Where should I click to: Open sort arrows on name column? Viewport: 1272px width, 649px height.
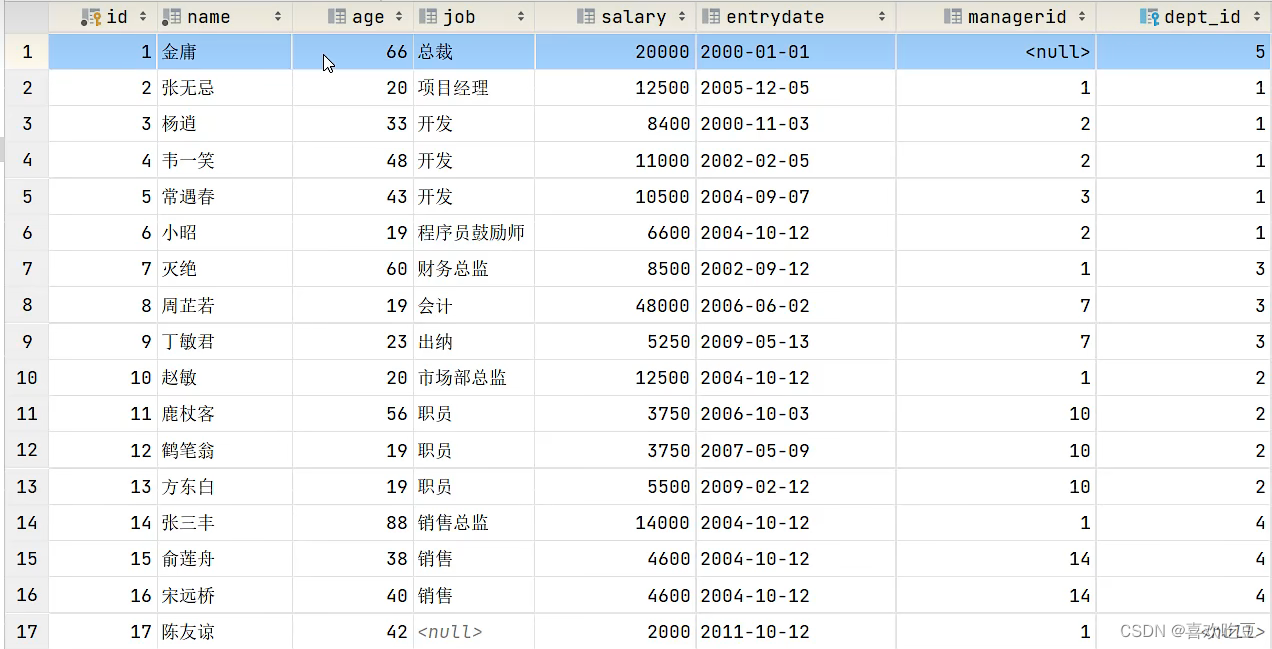pyautogui.click(x=277, y=17)
